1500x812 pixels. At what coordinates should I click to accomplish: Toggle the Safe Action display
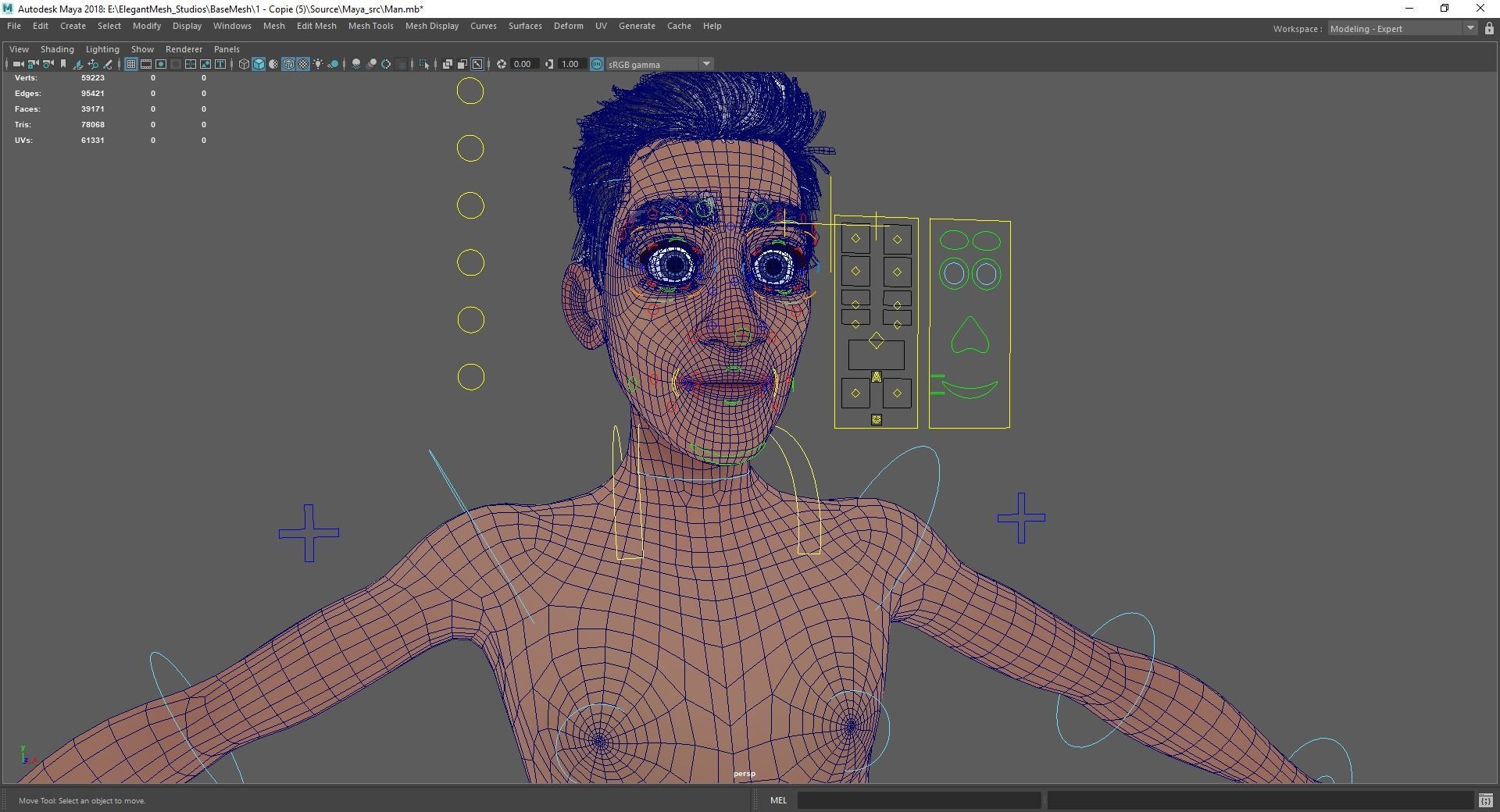(205, 64)
